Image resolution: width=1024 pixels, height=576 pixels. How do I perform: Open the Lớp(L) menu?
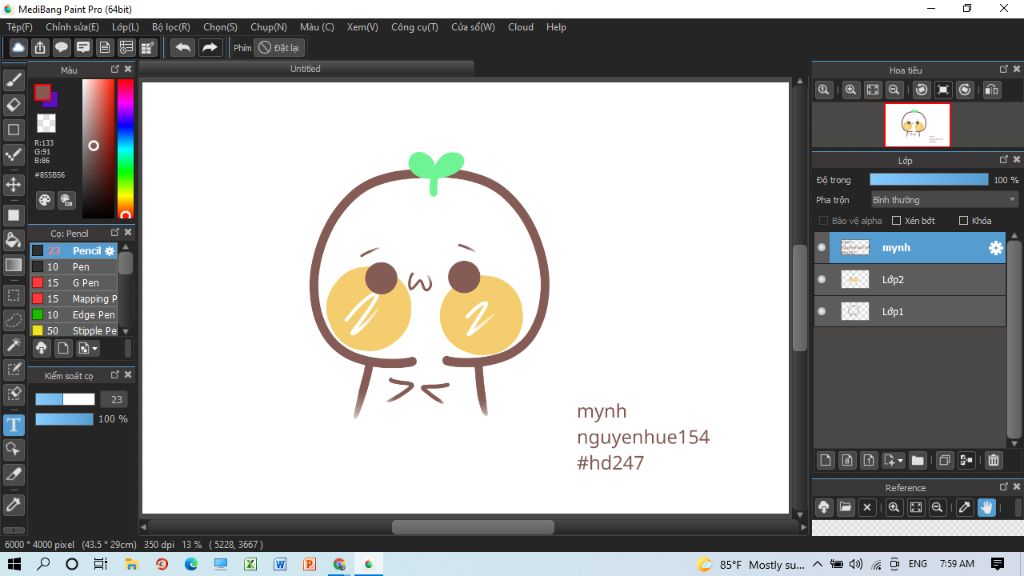point(125,27)
